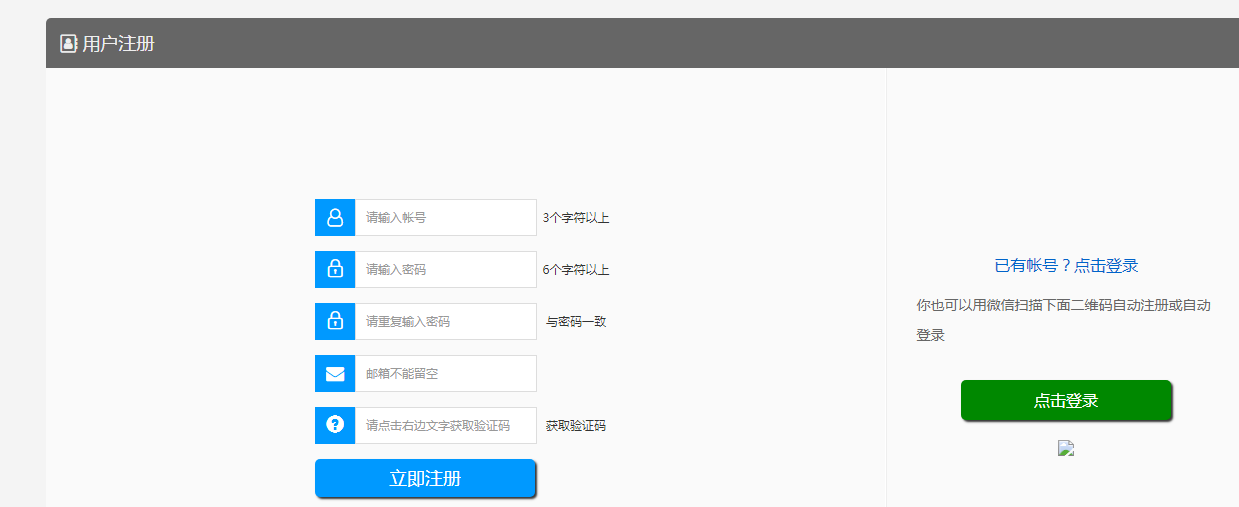The image size is (1239, 507).
Task: Click the 3个字符以上 hint text
Action: tap(575, 218)
